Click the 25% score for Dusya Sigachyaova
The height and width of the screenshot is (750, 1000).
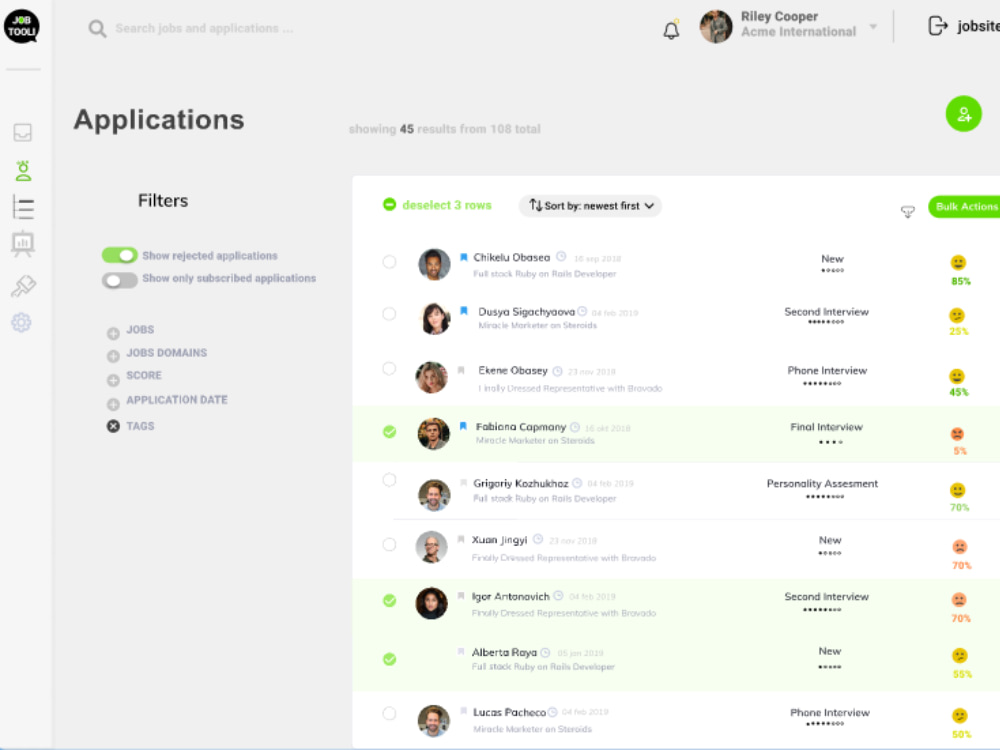coord(958,331)
